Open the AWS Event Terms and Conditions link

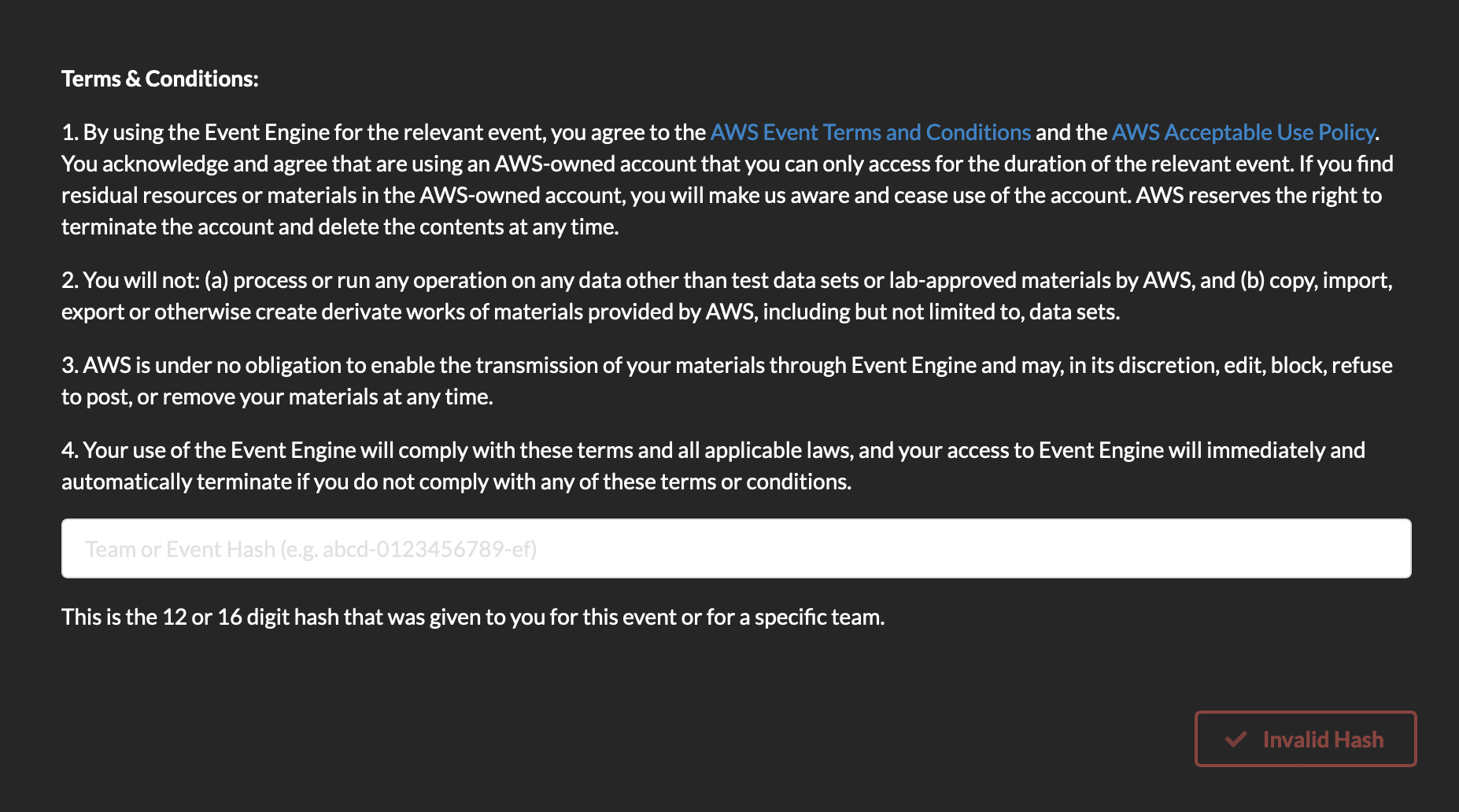click(870, 132)
